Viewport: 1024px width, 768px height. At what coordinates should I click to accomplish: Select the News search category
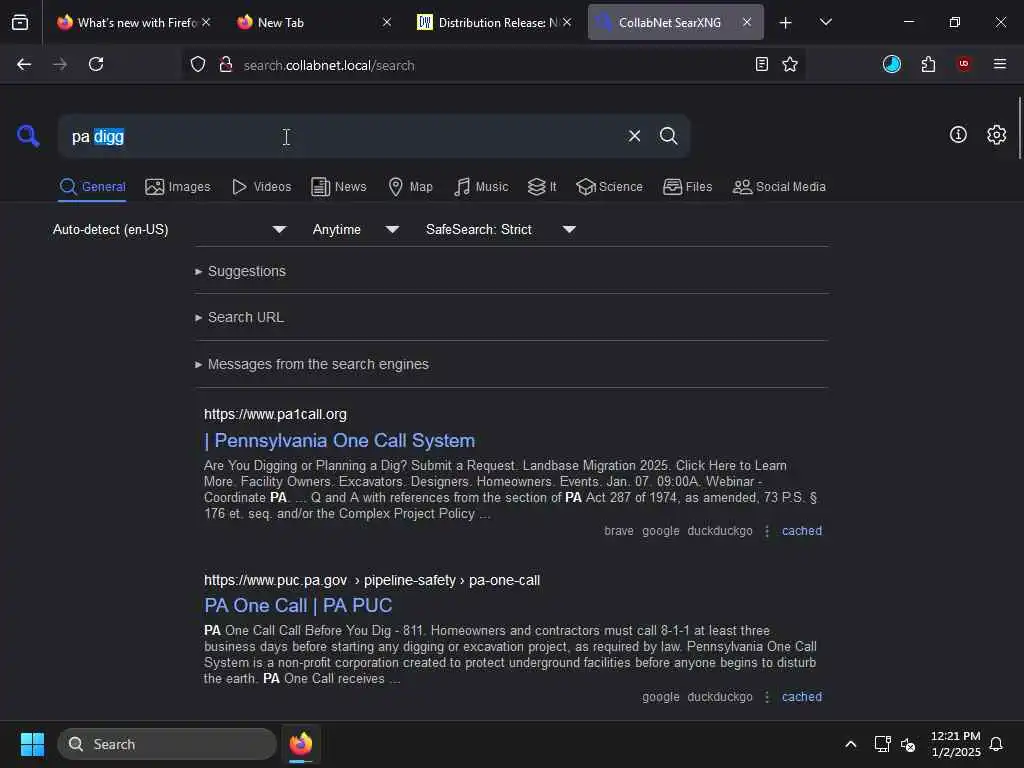click(339, 187)
